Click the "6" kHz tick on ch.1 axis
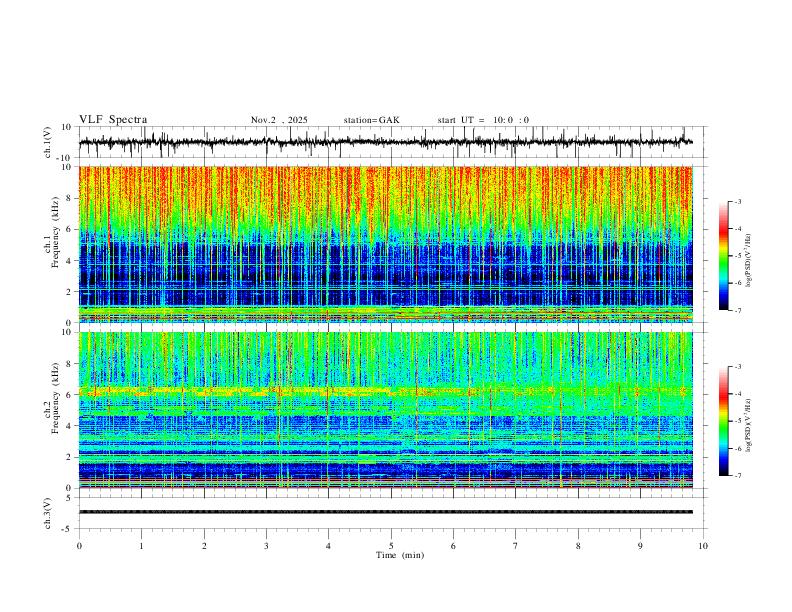The height and width of the screenshot is (612, 792). tap(69, 229)
